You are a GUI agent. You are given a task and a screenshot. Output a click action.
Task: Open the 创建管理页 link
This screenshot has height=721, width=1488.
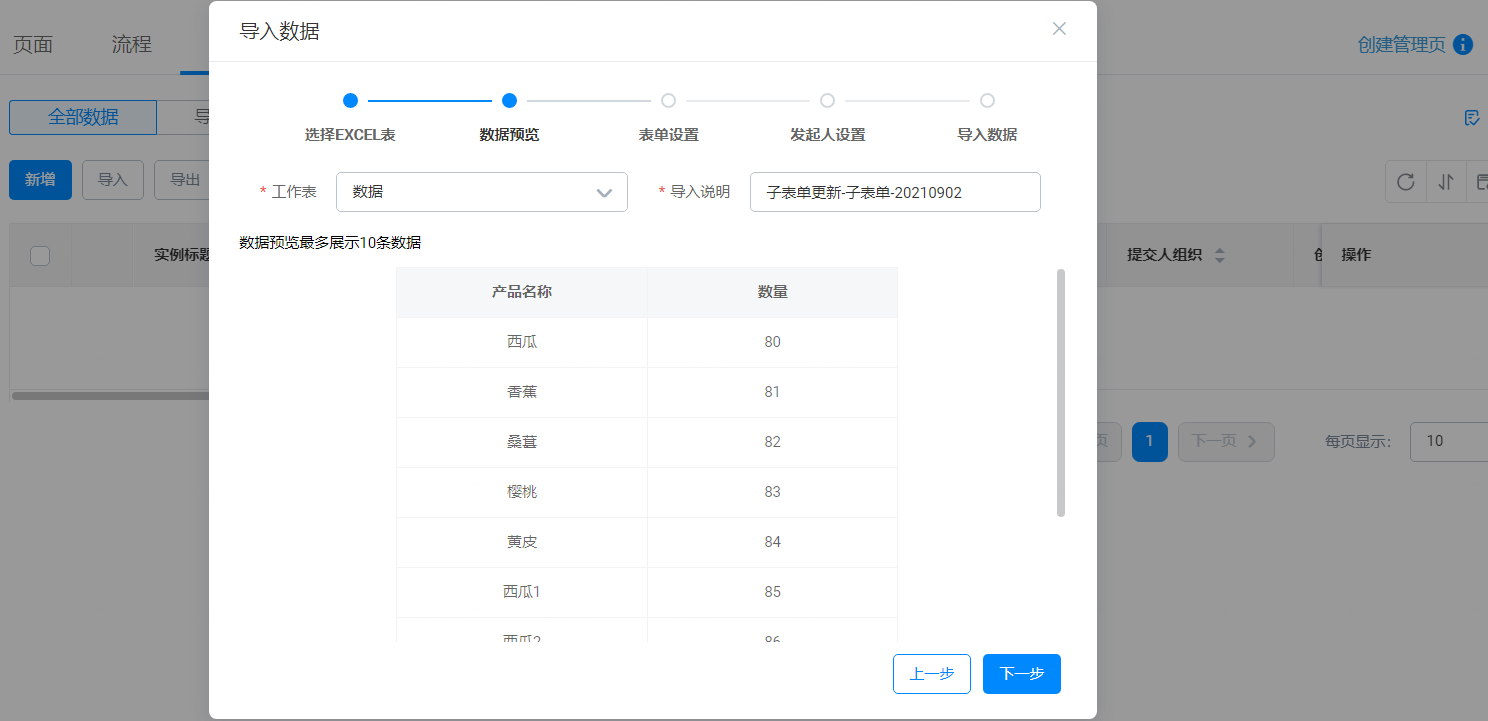tap(1402, 44)
